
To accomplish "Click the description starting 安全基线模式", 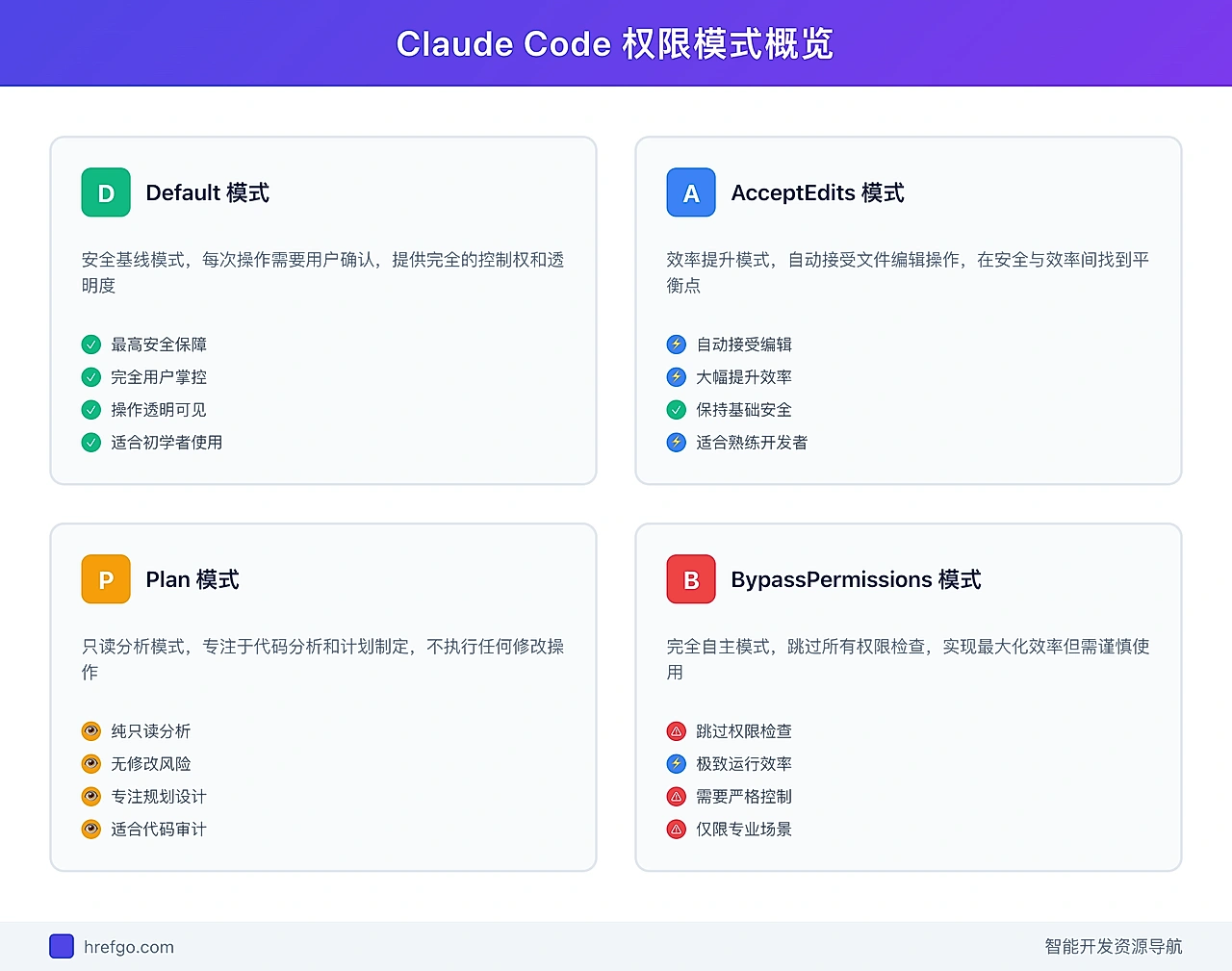I will click(323, 272).
